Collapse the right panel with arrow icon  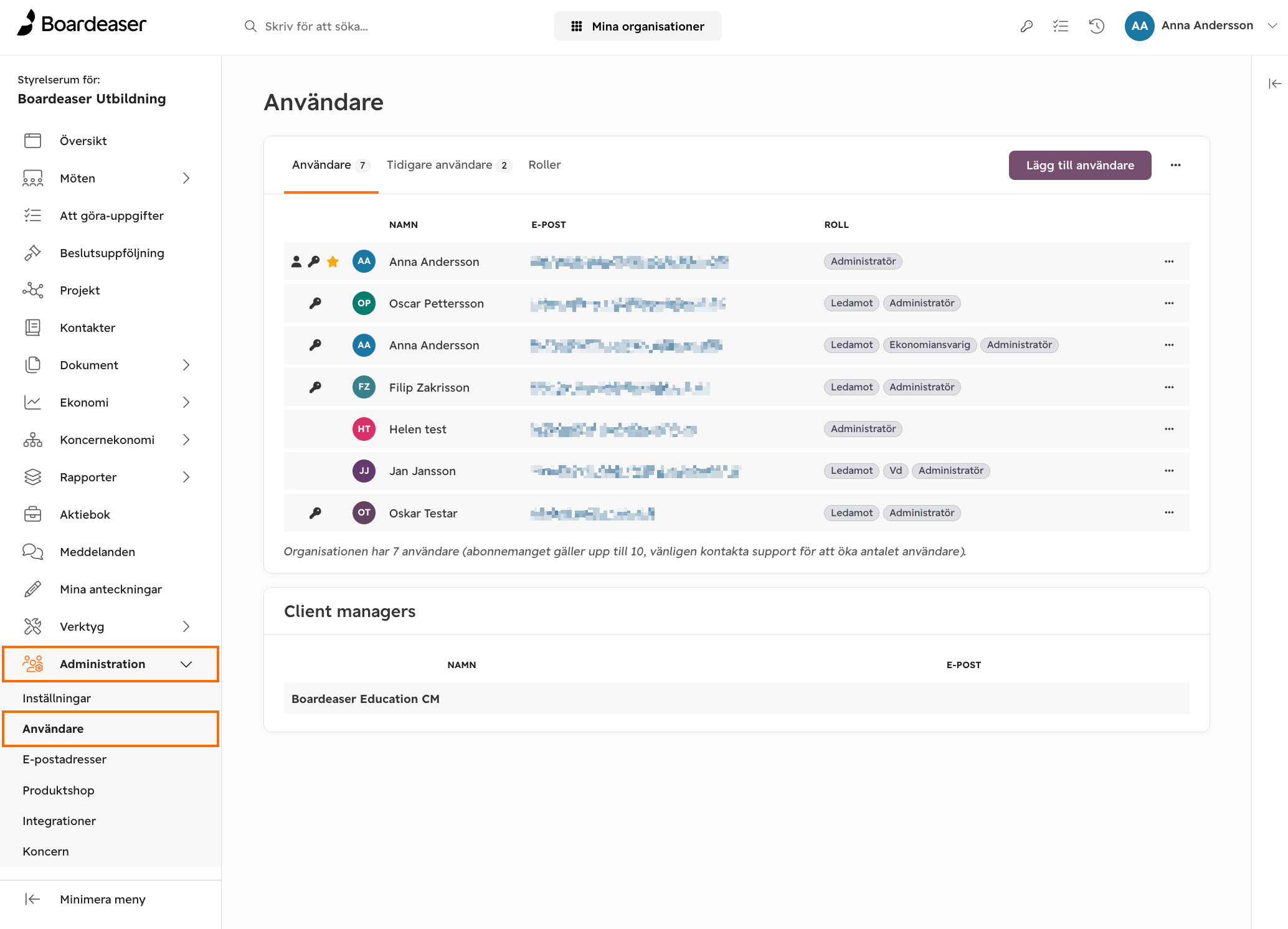click(1275, 83)
